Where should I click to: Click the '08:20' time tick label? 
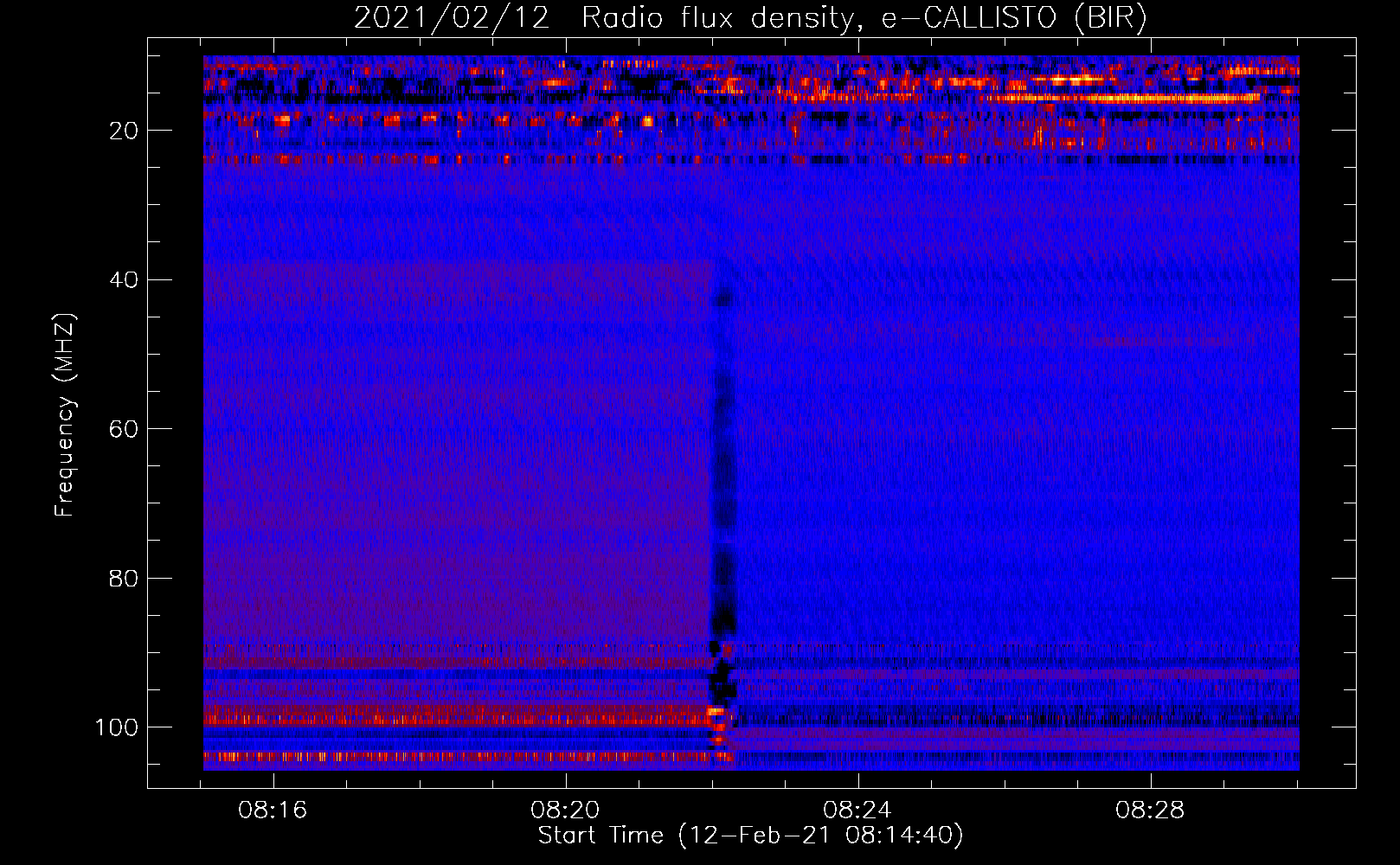(x=566, y=811)
